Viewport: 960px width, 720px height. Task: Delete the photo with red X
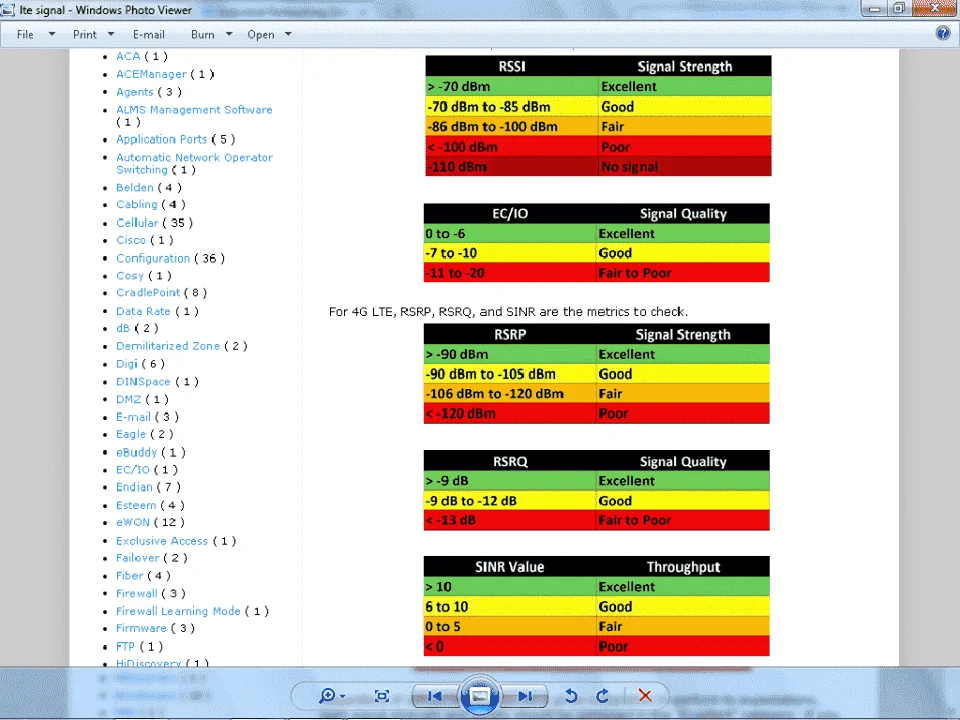tap(645, 696)
